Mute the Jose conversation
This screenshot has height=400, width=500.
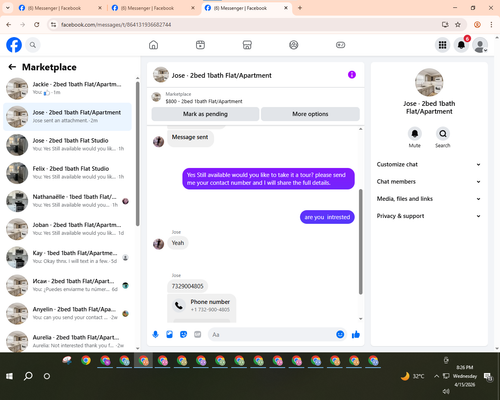[x=415, y=134]
